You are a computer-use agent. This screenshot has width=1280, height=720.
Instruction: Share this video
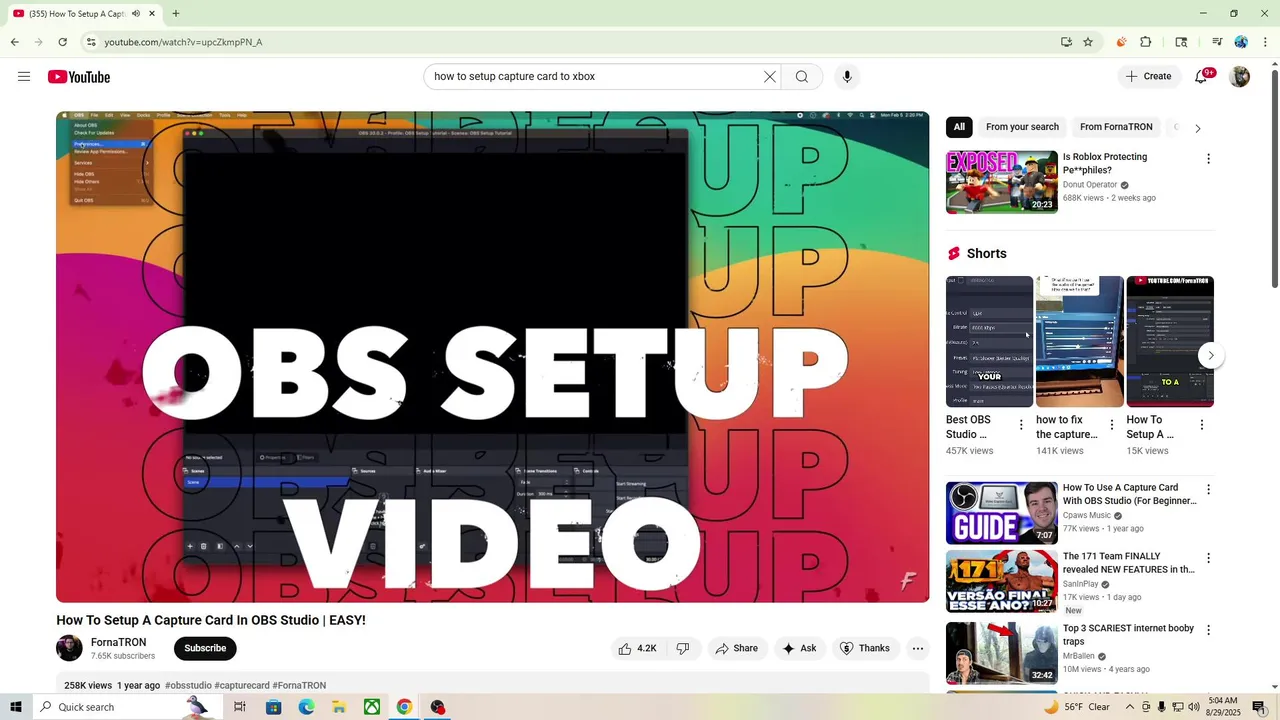pyautogui.click(x=738, y=648)
